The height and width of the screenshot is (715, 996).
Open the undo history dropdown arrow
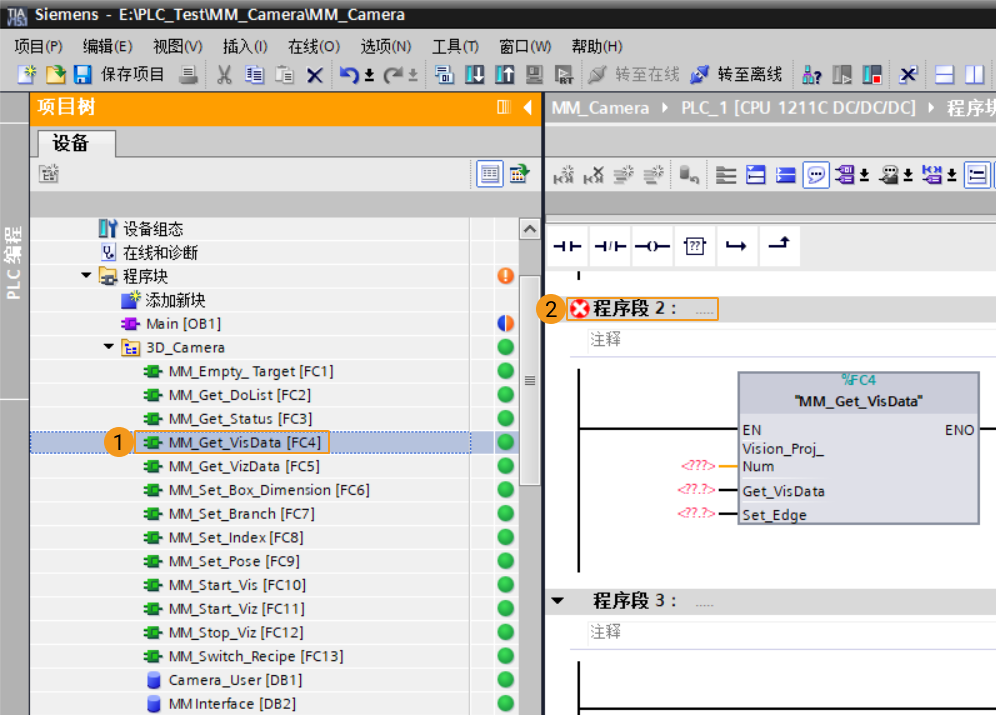[369, 76]
